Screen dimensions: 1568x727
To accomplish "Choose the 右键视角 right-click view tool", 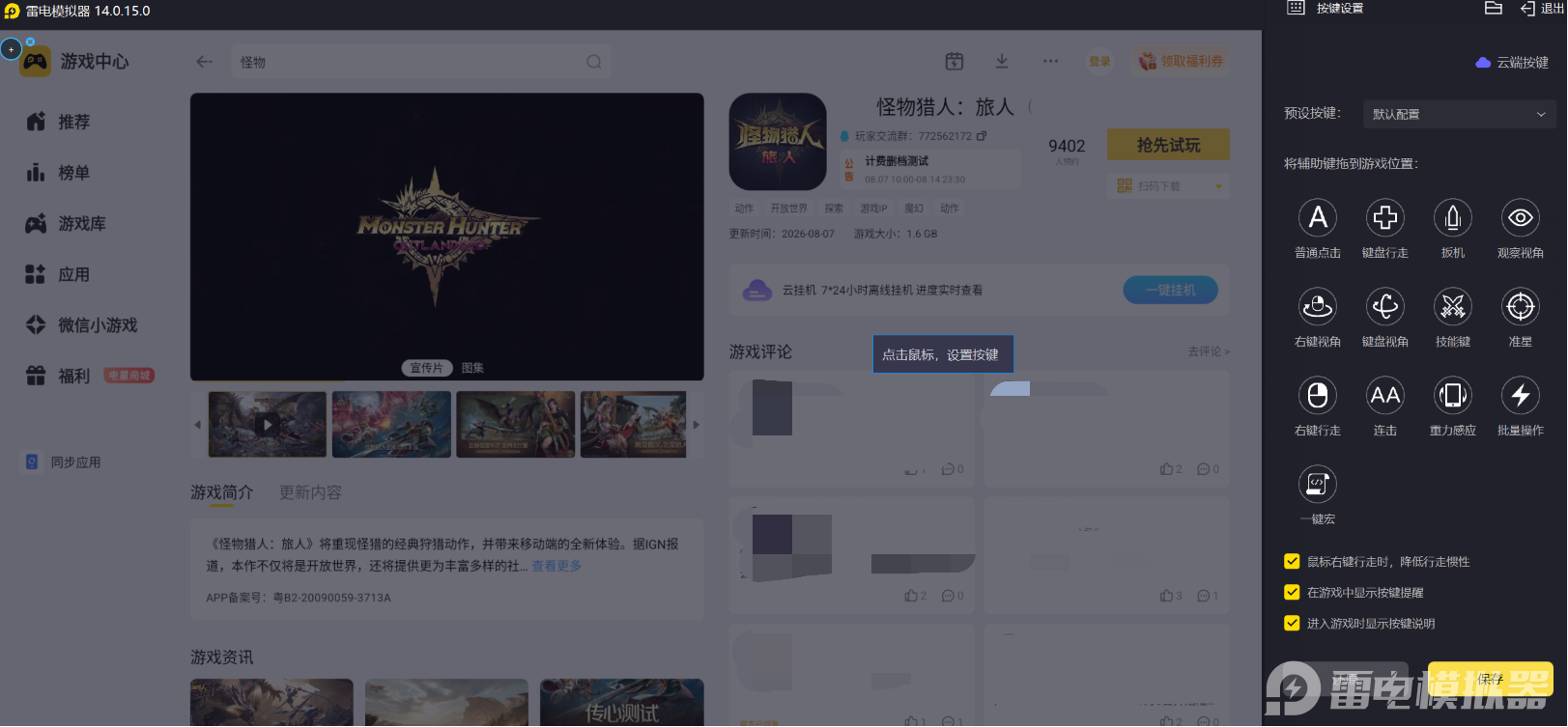I will pos(1318,307).
